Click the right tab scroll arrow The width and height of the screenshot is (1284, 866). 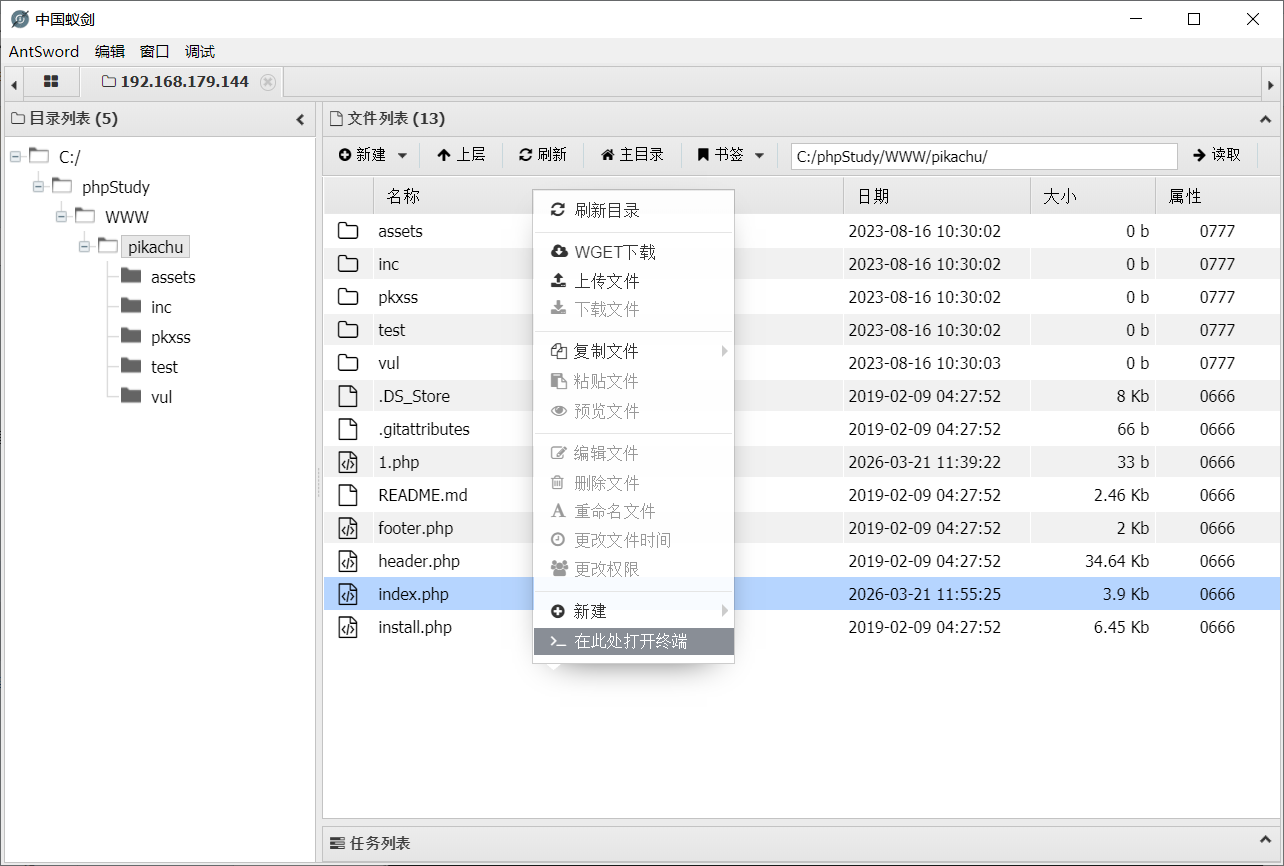[1271, 85]
